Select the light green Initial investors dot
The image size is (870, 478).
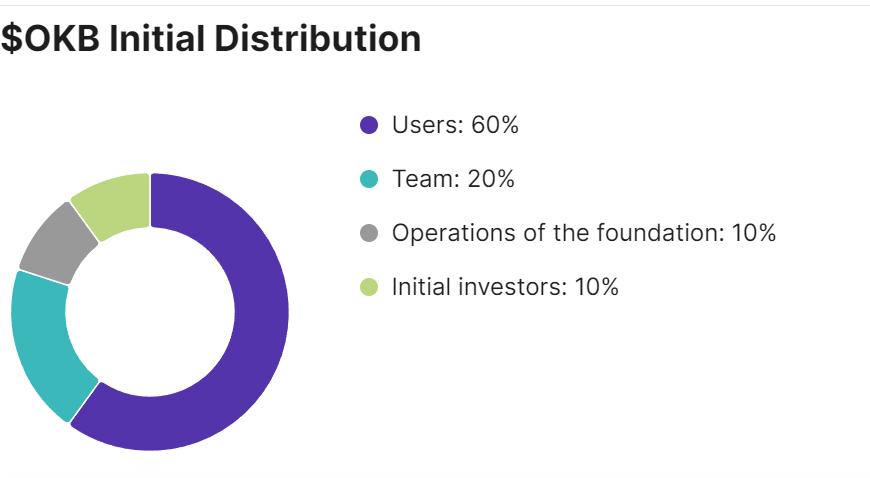pyautogui.click(x=369, y=287)
